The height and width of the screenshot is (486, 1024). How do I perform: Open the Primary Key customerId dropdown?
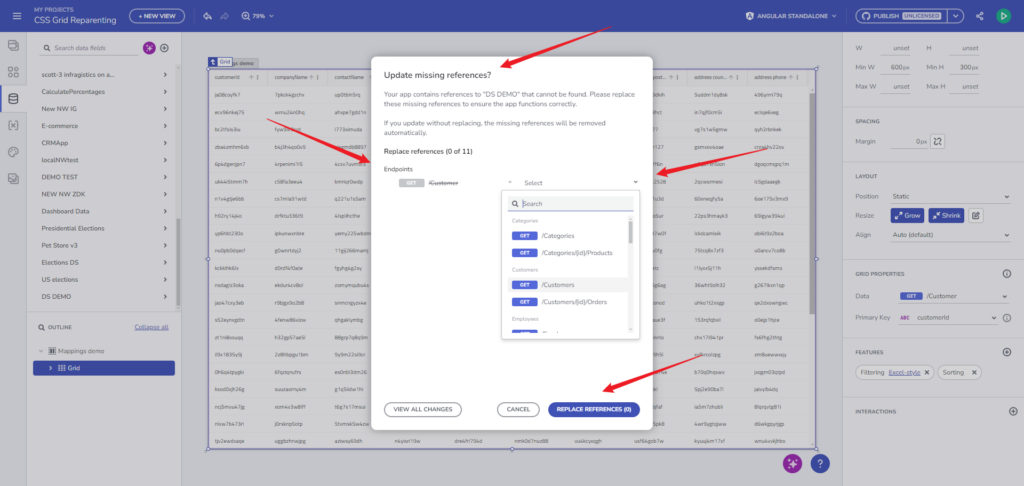point(948,317)
